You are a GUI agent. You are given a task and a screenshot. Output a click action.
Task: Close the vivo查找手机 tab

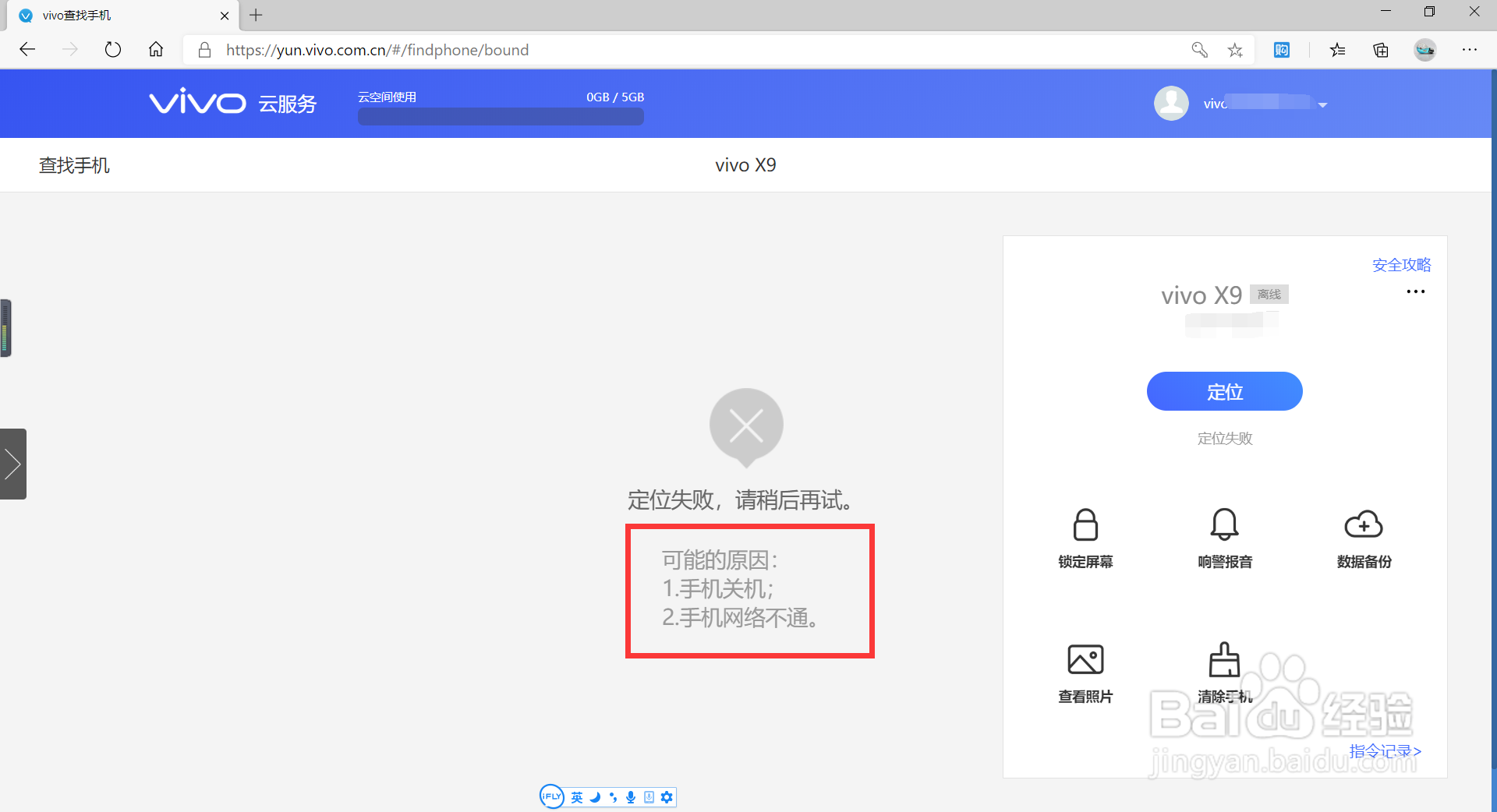(225, 16)
